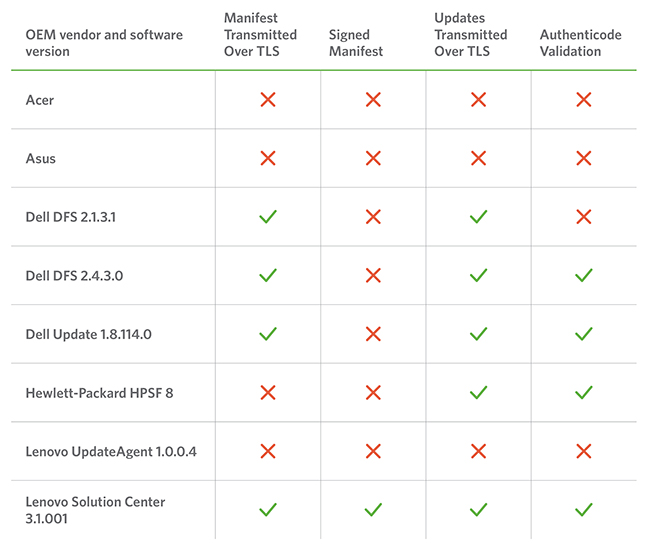650x555 pixels.
Task: Click the Authenticode Validation column header
Action: (580, 43)
